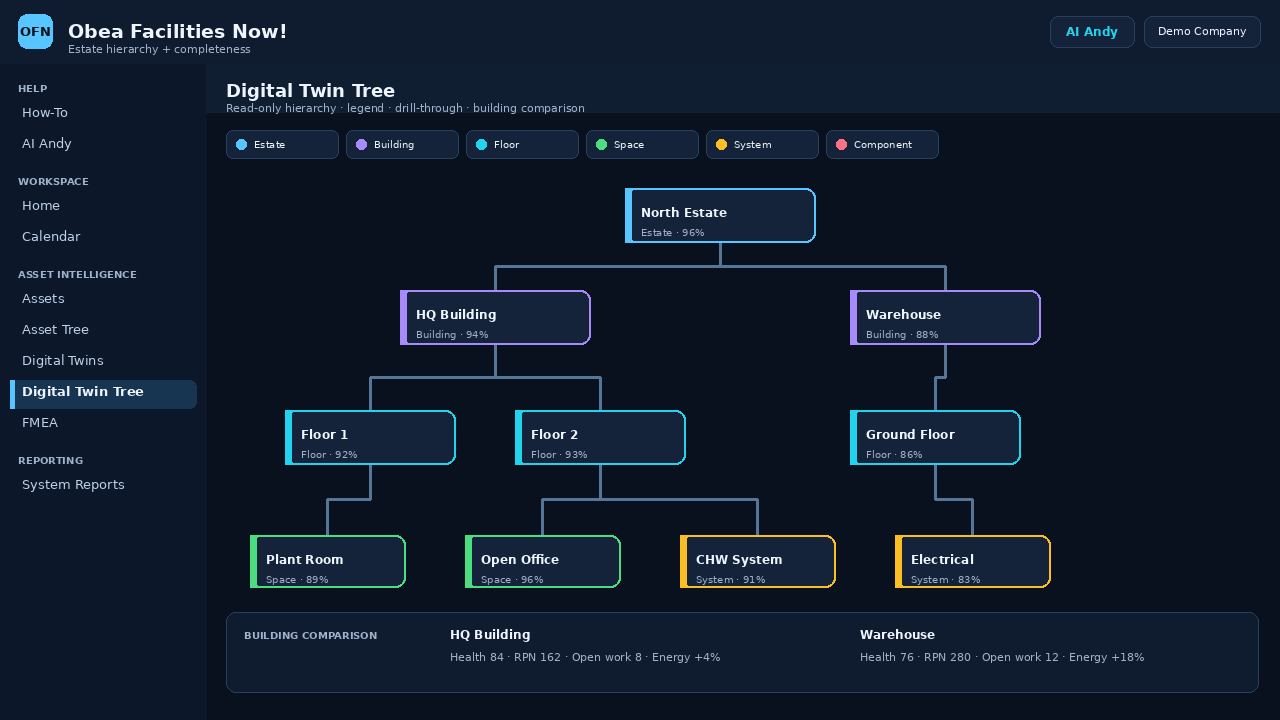Select the Ground Floor node
This screenshot has width=1280, height=720.
[x=935, y=438]
